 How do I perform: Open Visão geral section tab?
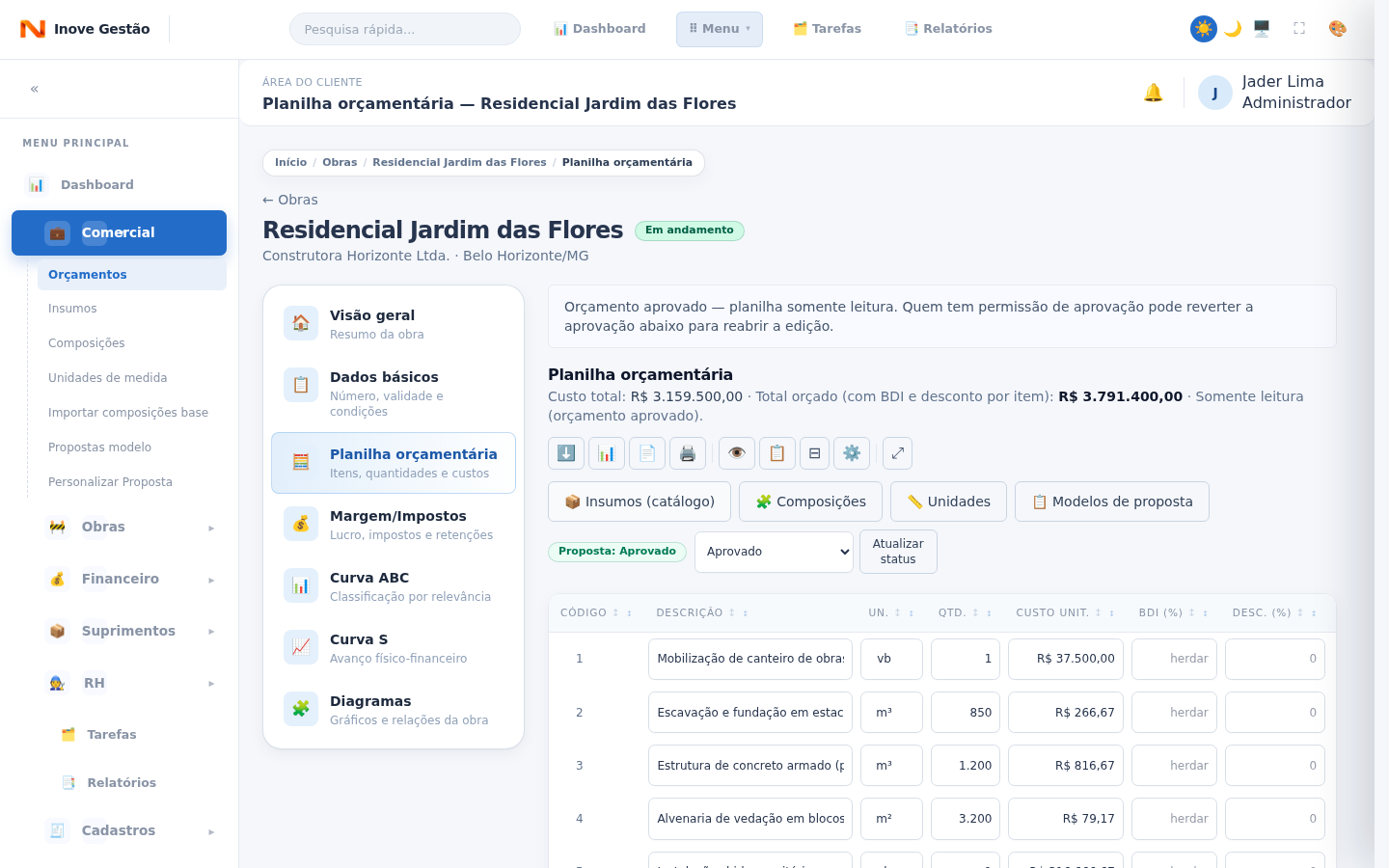pyautogui.click(x=394, y=324)
